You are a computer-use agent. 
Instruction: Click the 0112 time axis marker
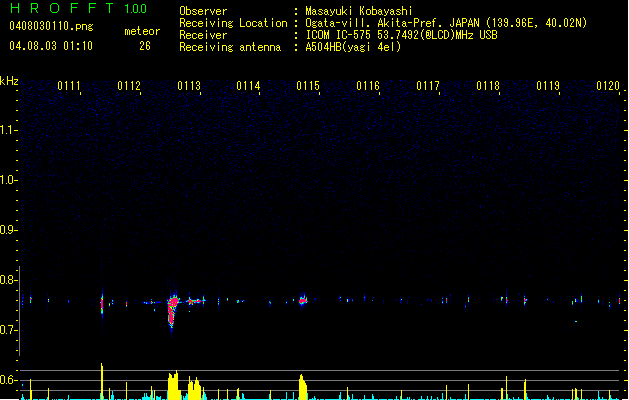[129, 86]
